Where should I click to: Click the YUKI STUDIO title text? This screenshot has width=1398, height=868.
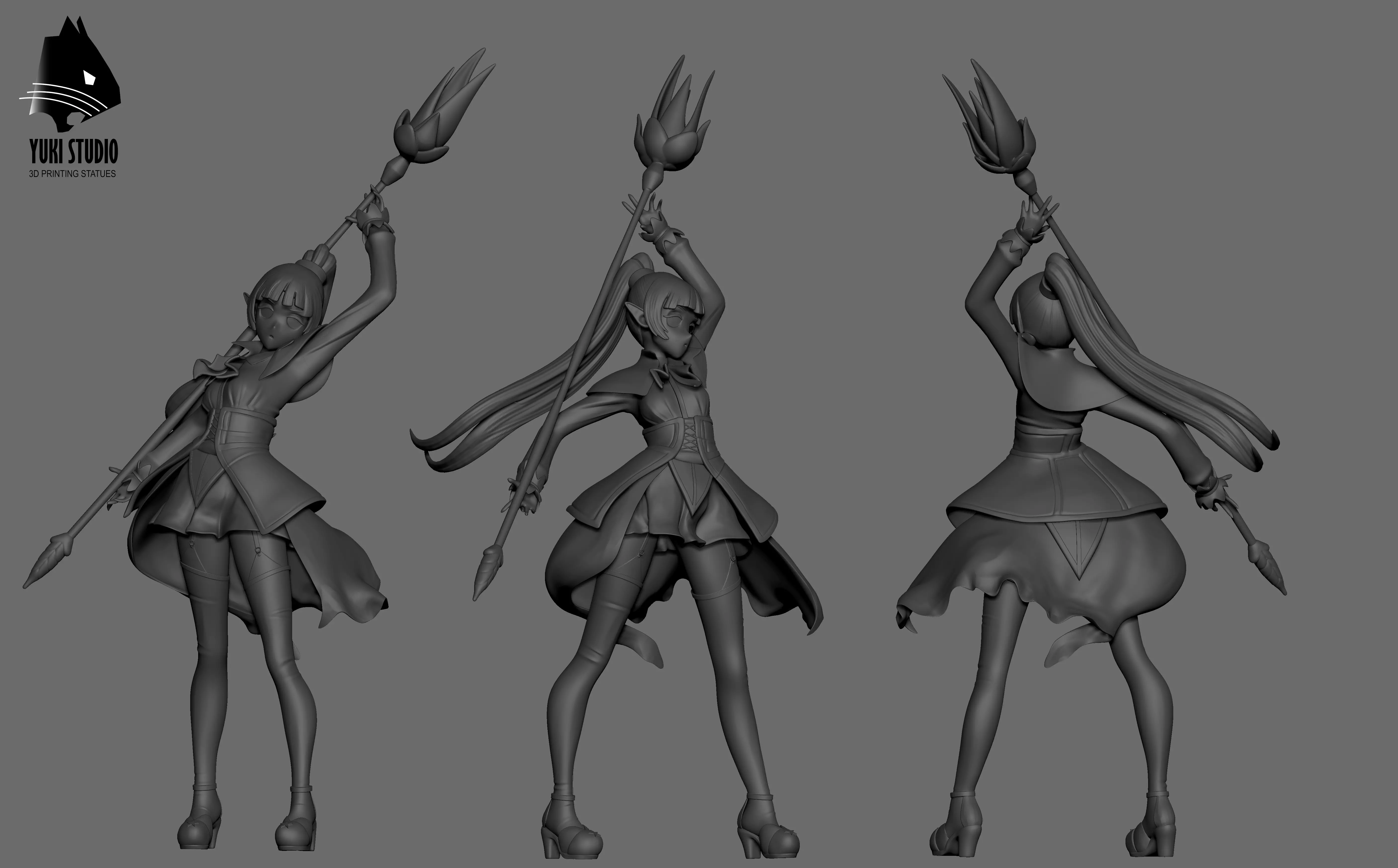74,152
